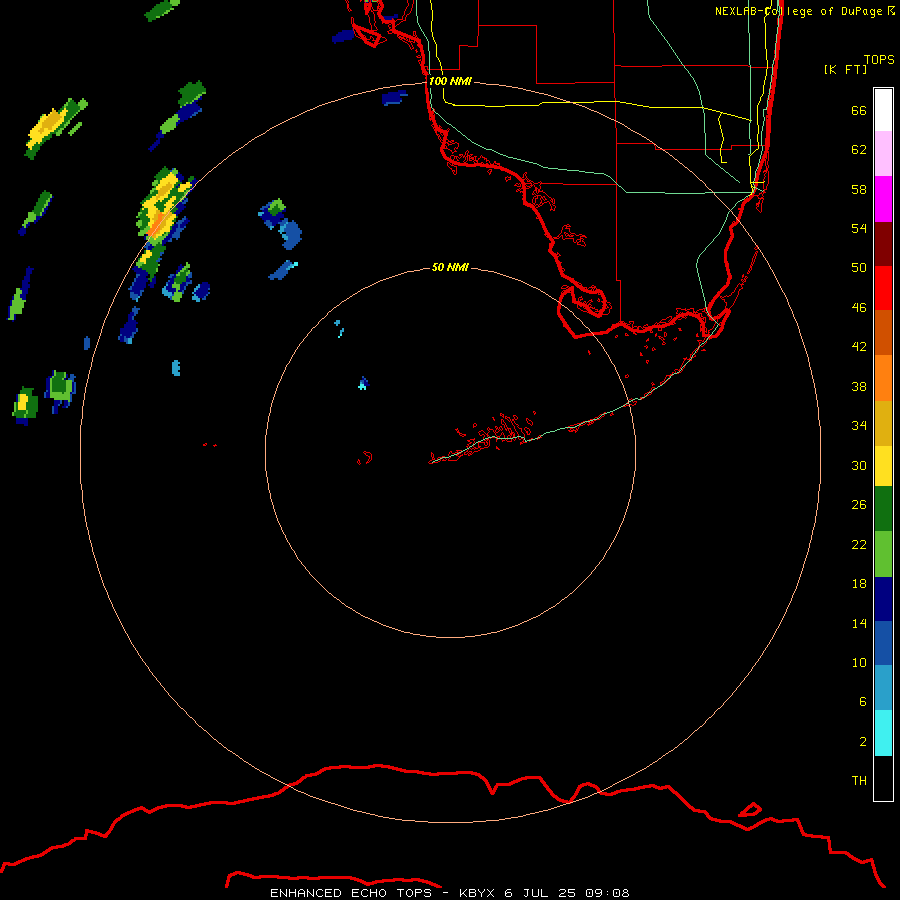This screenshot has height=900, width=900.
Task: Click the "66" legend value
Action: [x=859, y=110]
